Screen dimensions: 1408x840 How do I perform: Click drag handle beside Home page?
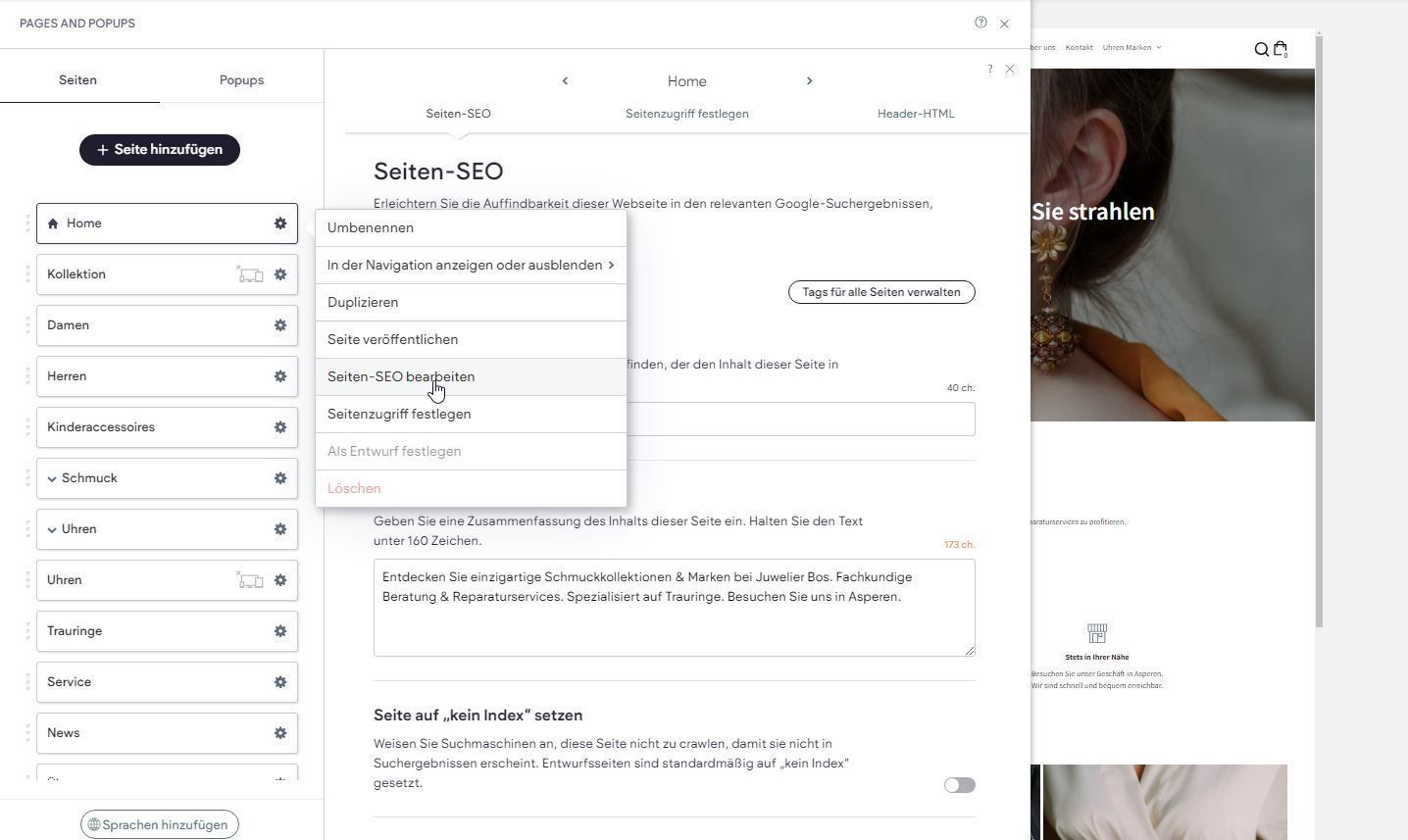click(27, 223)
